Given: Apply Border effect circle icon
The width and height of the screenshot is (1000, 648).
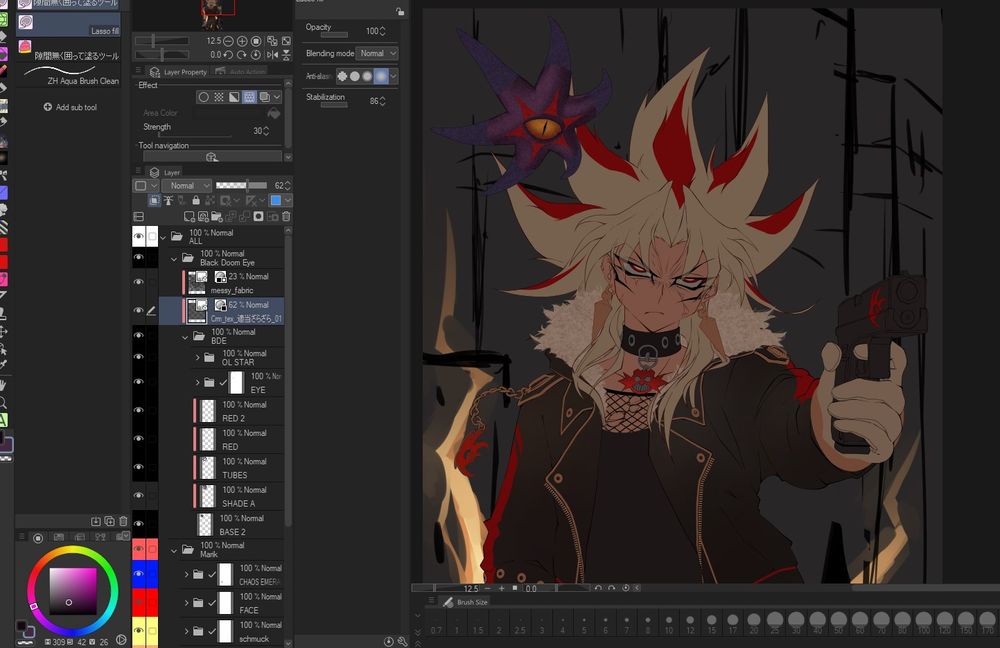Looking at the screenshot, I should 203,97.
